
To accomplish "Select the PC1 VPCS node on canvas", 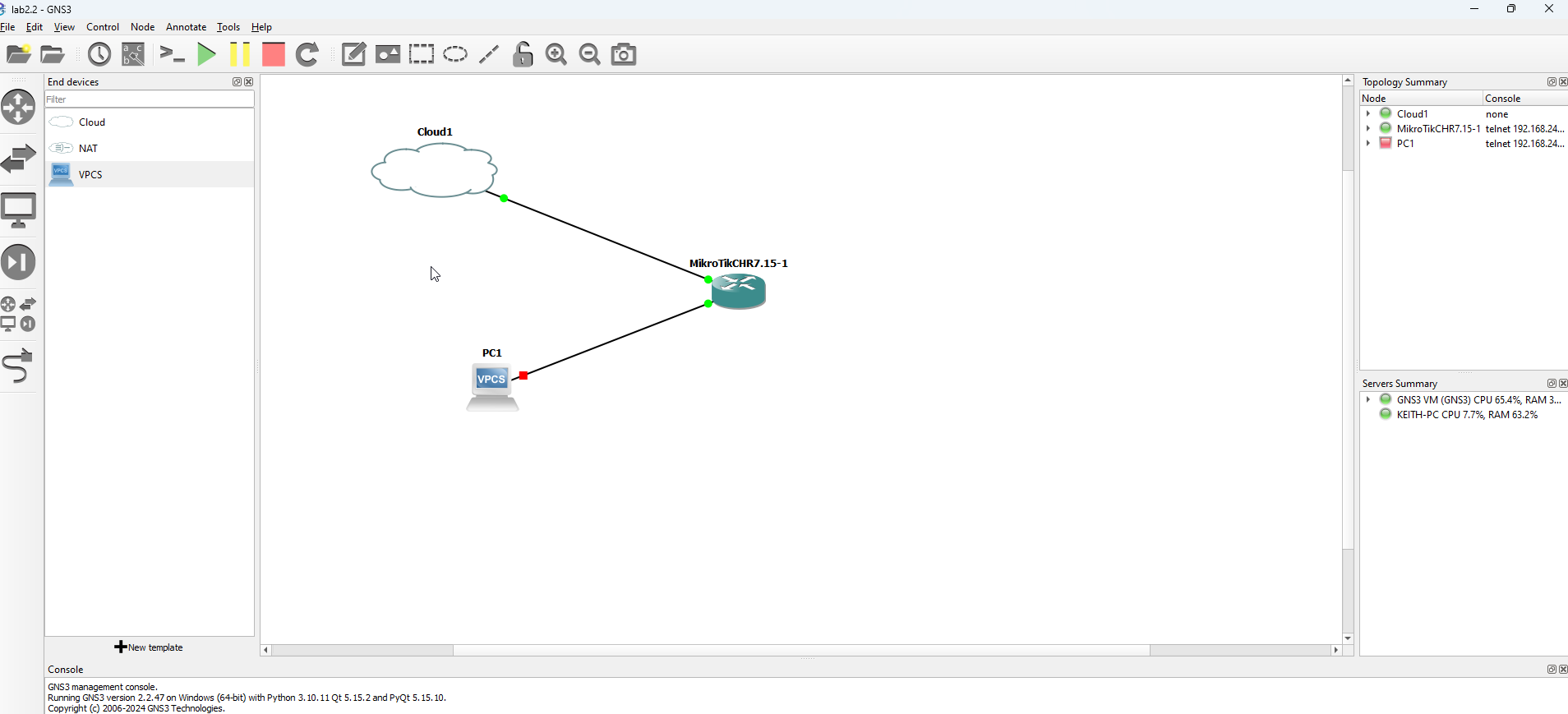I will pos(492,387).
